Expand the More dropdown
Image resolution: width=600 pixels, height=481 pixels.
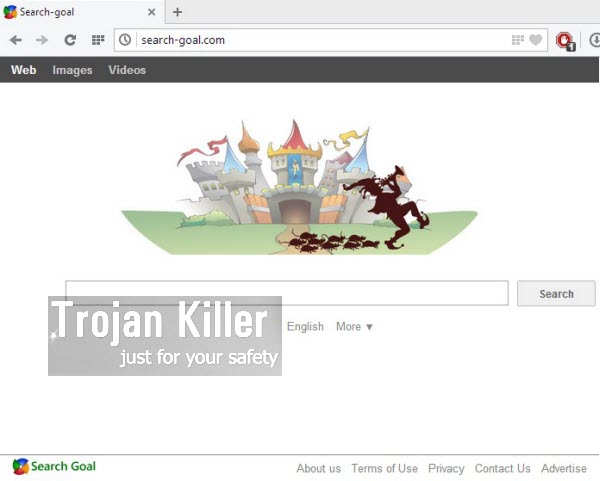pos(354,326)
